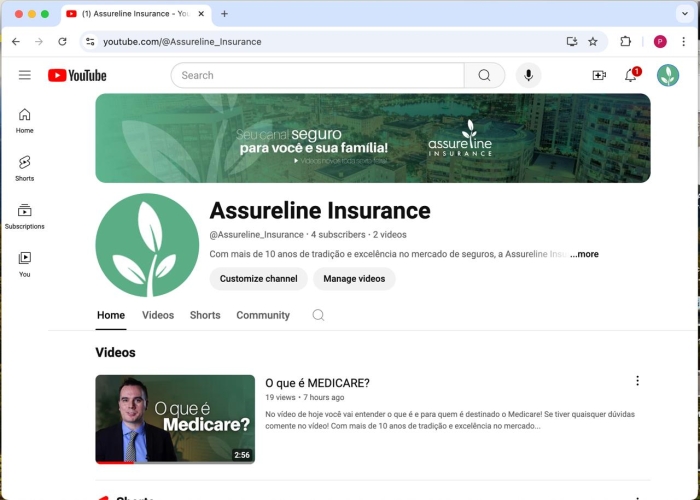Expand channel description with "...more"

pos(584,254)
